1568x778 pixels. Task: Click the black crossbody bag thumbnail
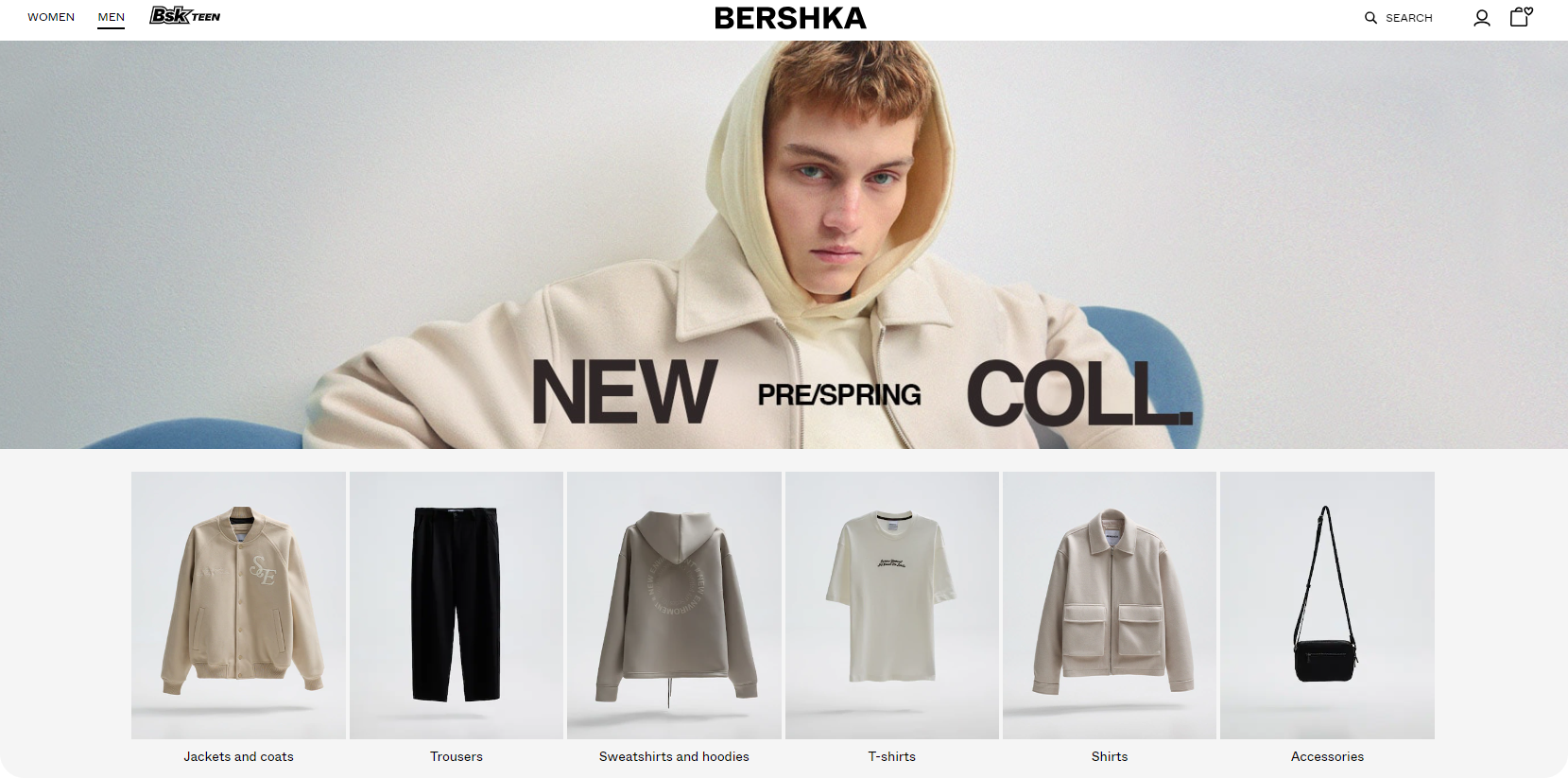click(1327, 605)
